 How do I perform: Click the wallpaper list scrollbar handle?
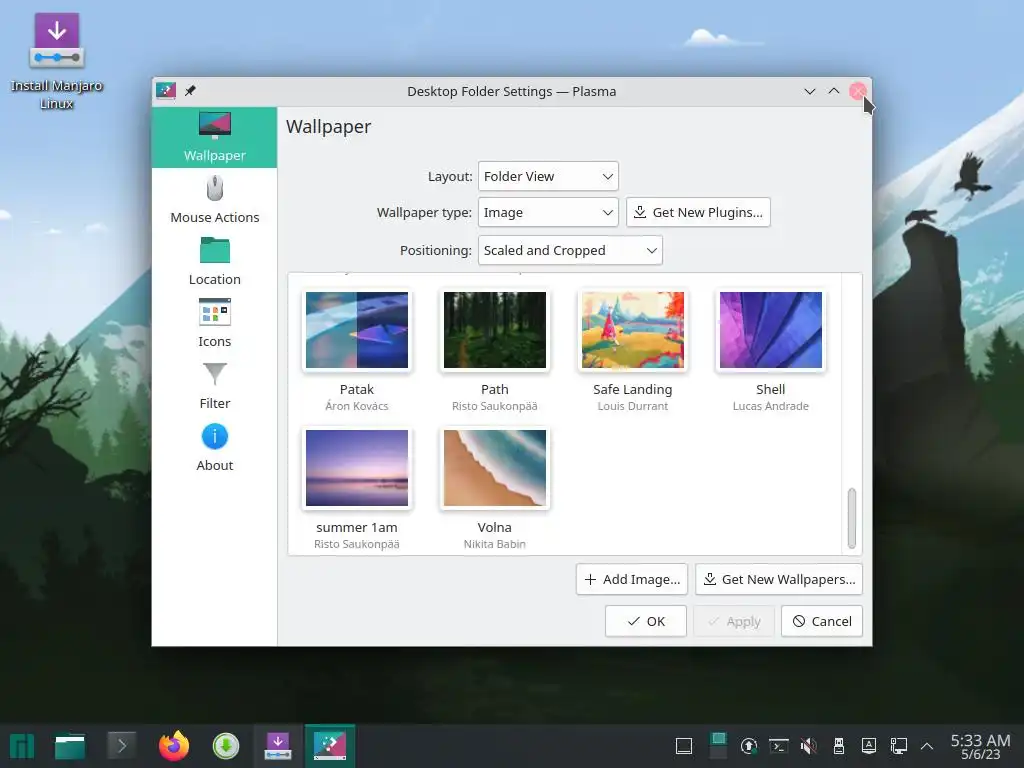852,518
